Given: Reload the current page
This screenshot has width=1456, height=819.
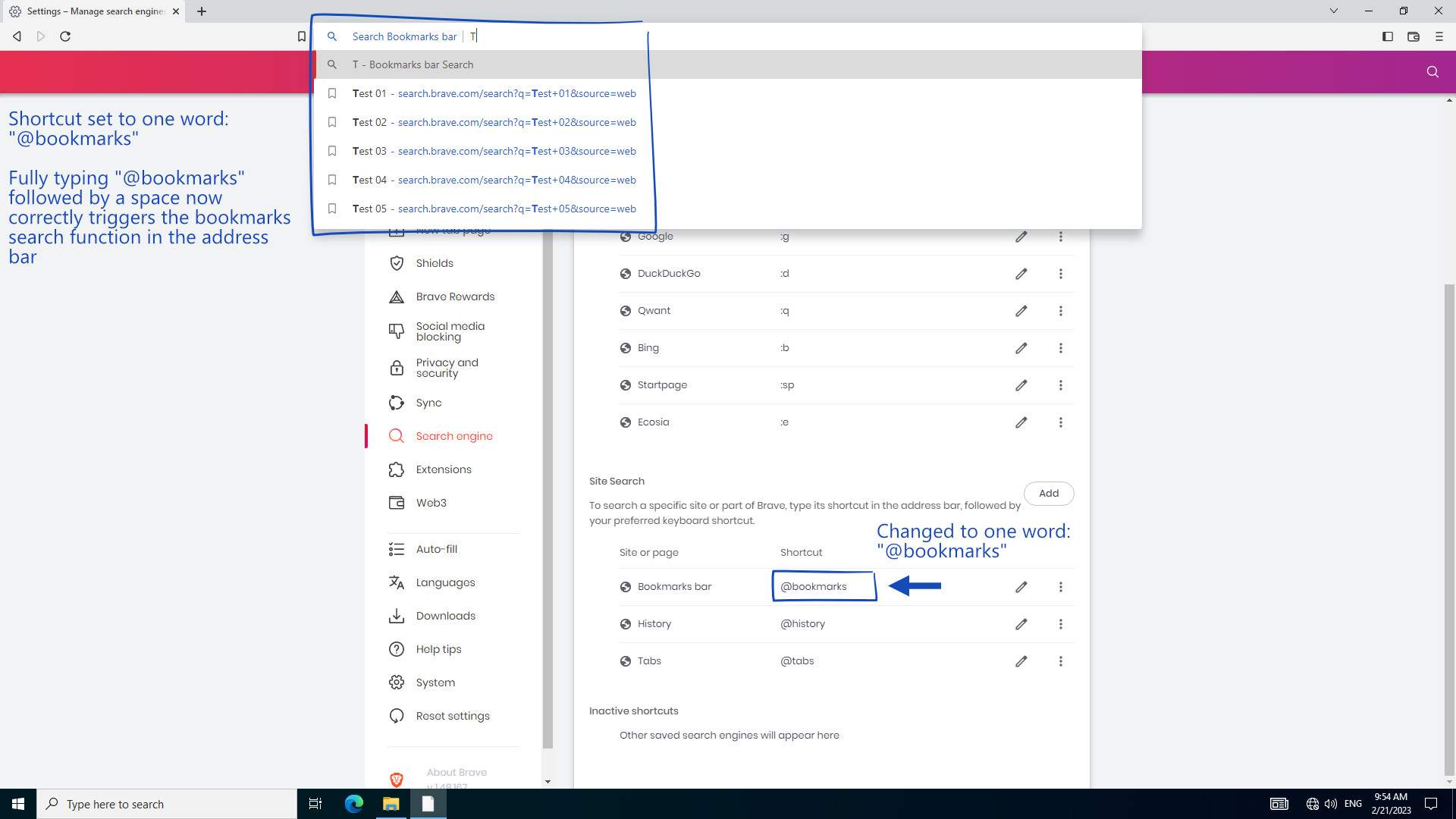Looking at the screenshot, I should [x=65, y=36].
